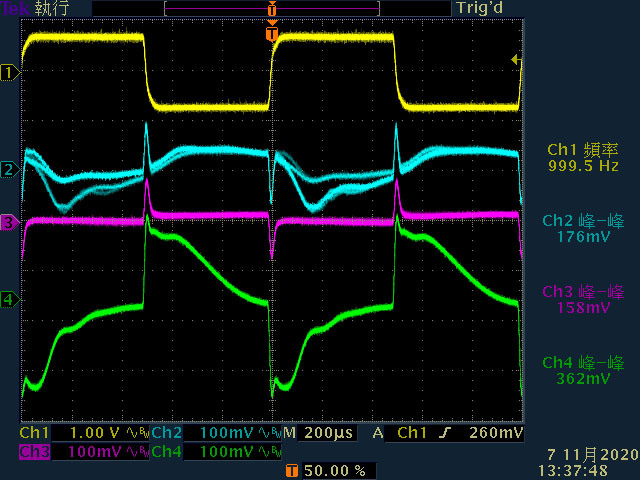This screenshot has width=640, height=480.
Task: Click the yellow trigger level arrow
Action: [516, 60]
